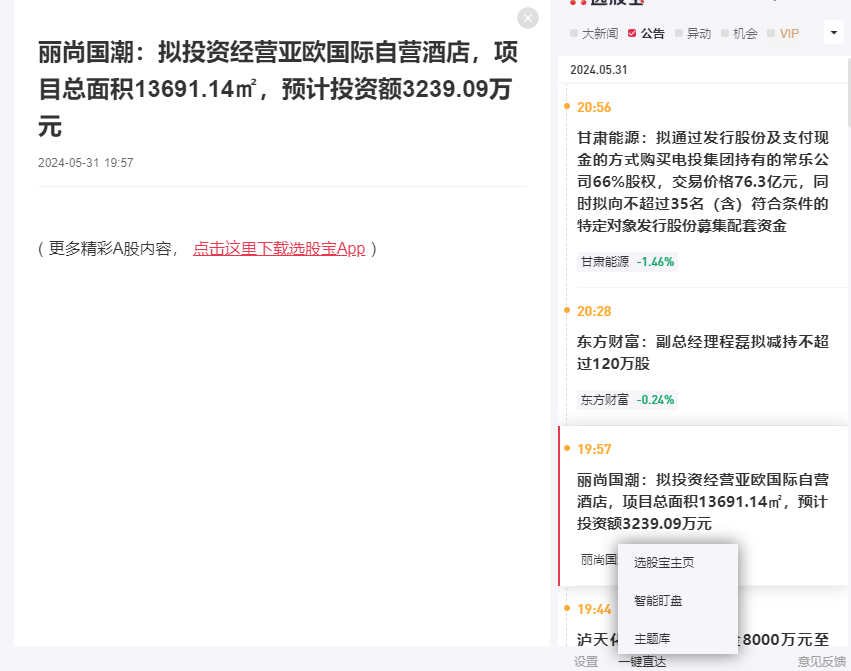851x671 pixels.
Task: Open 意见反馈 feedback link
Action: [x=821, y=661]
